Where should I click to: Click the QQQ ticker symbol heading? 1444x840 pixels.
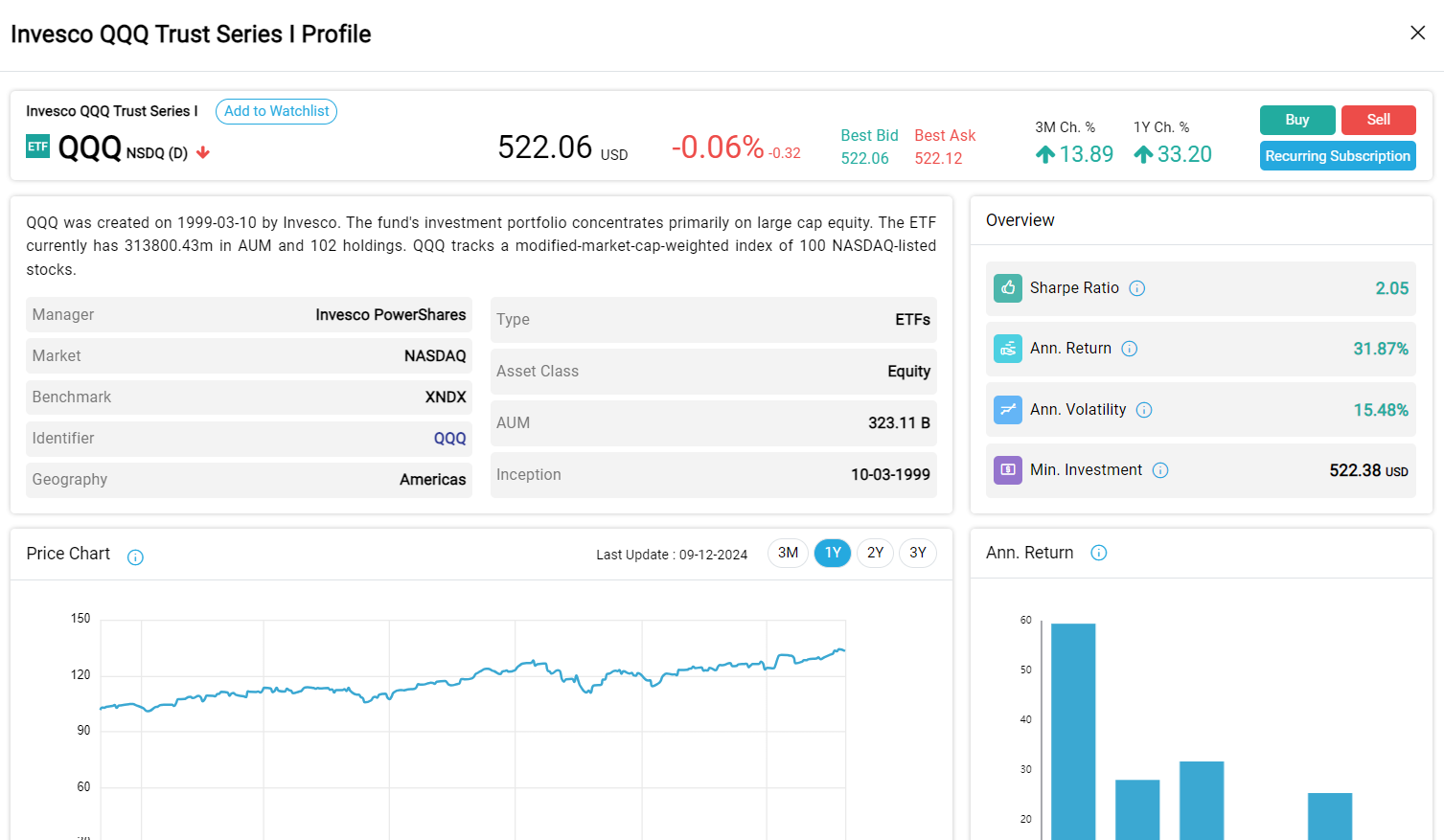point(90,148)
